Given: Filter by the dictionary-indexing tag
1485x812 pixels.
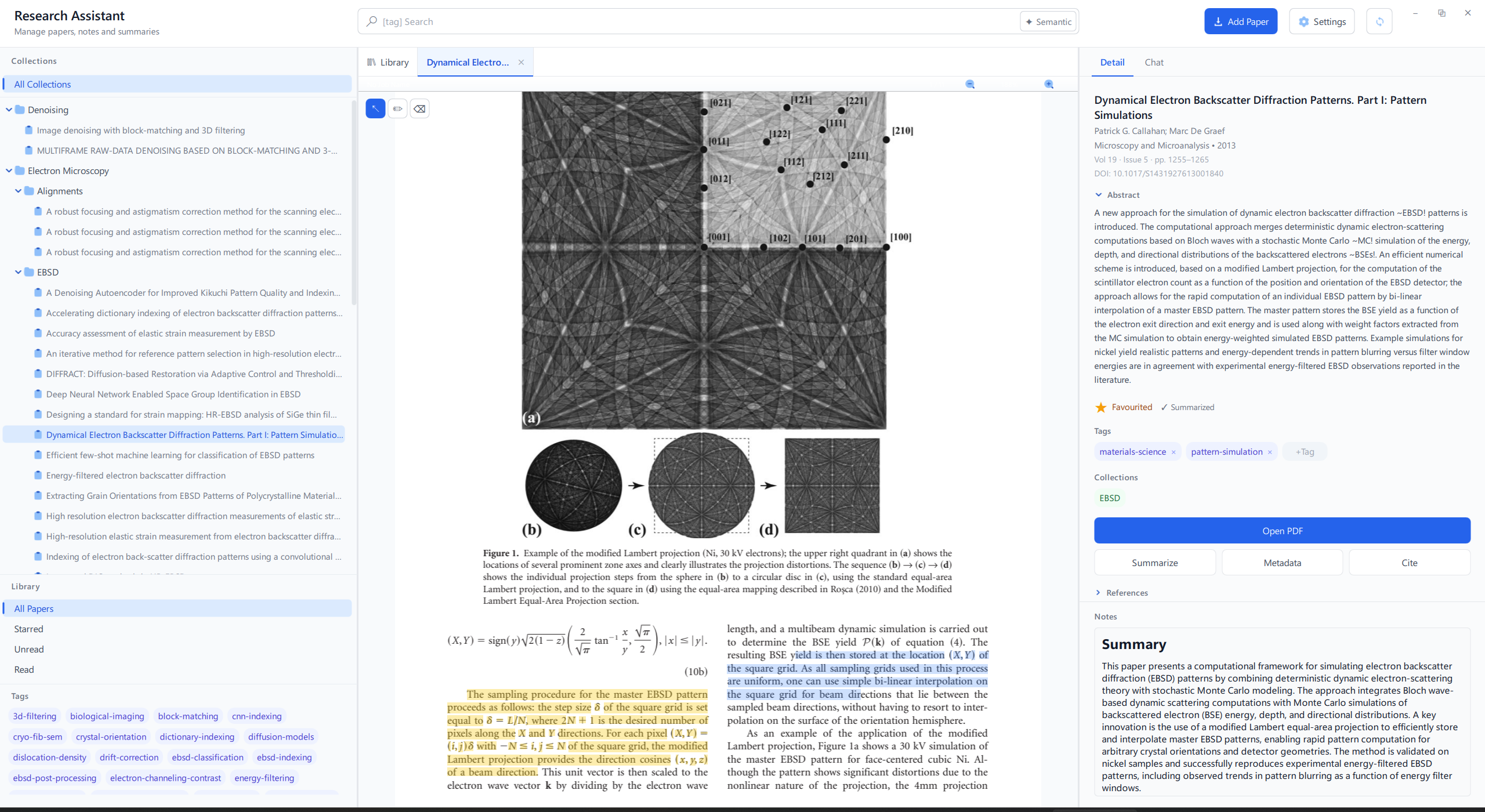Looking at the screenshot, I should click(x=197, y=737).
